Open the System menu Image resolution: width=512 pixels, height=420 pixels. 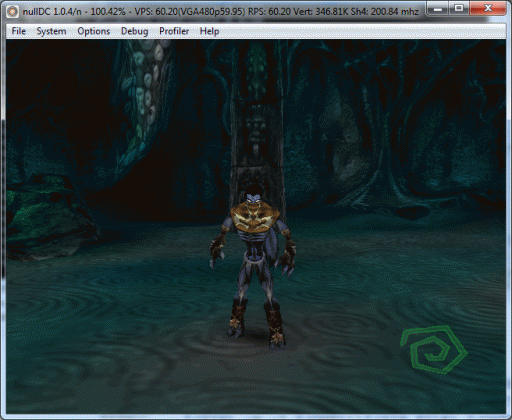coord(51,31)
